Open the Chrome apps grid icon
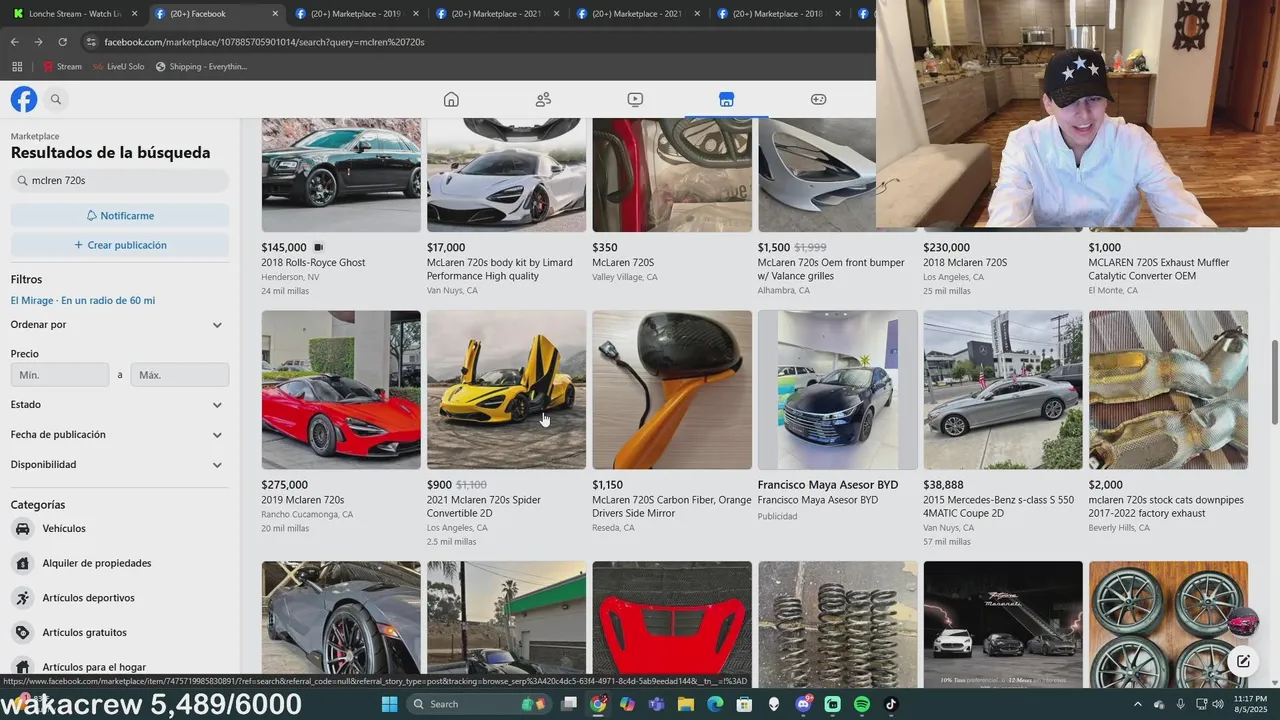This screenshot has height=720, width=1280. coord(17,67)
